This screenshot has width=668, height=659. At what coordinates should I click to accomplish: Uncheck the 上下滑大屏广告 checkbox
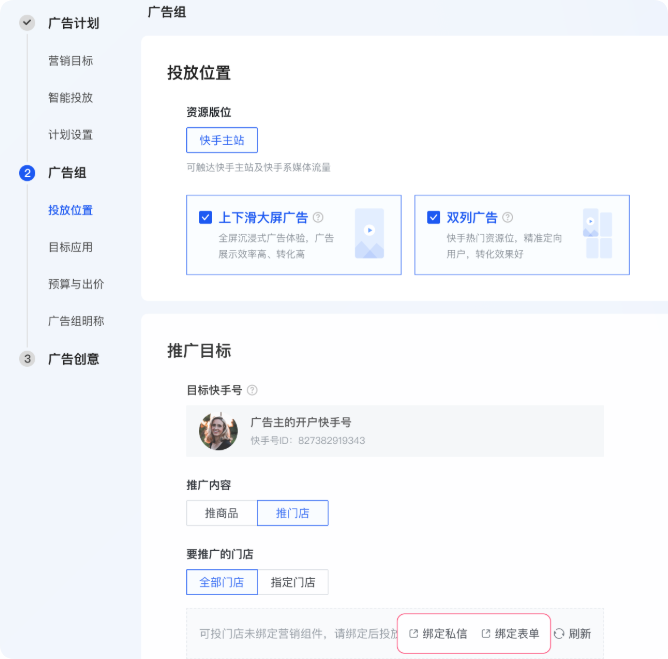(x=205, y=218)
